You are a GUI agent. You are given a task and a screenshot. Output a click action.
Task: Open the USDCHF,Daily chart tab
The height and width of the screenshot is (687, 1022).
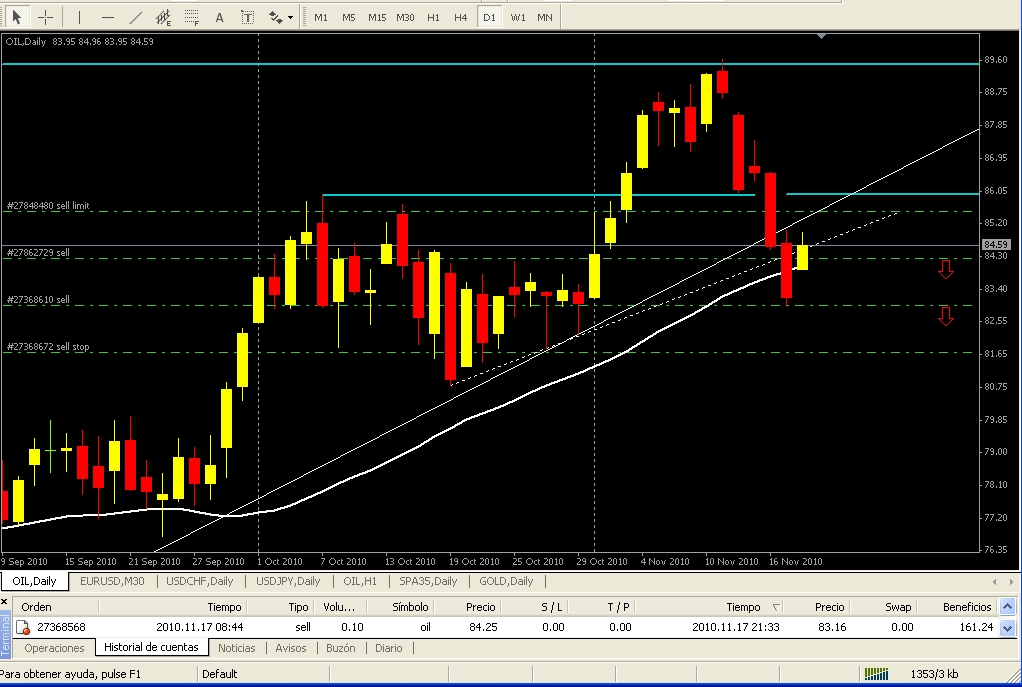click(x=199, y=581)
